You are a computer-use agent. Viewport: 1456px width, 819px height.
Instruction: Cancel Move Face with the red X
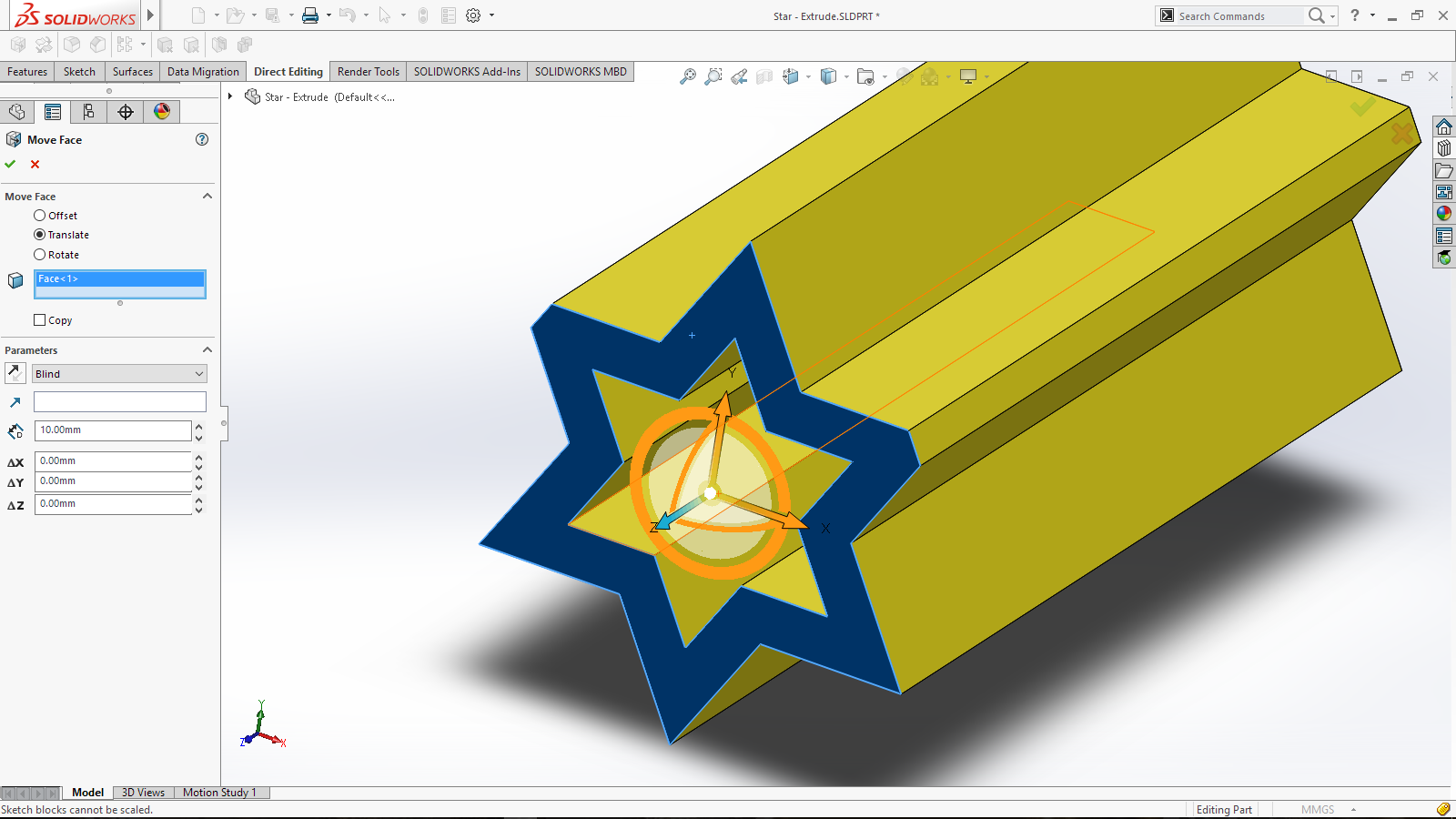[x=35, y=165]
